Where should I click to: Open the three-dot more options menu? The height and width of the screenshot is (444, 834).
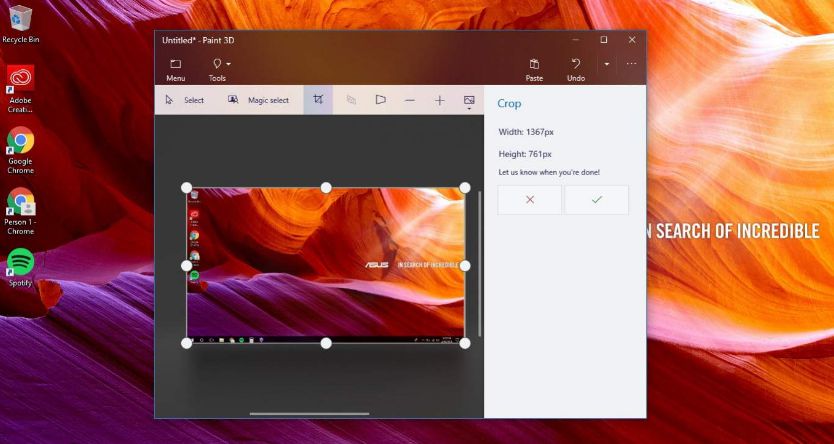pos(631,64)
